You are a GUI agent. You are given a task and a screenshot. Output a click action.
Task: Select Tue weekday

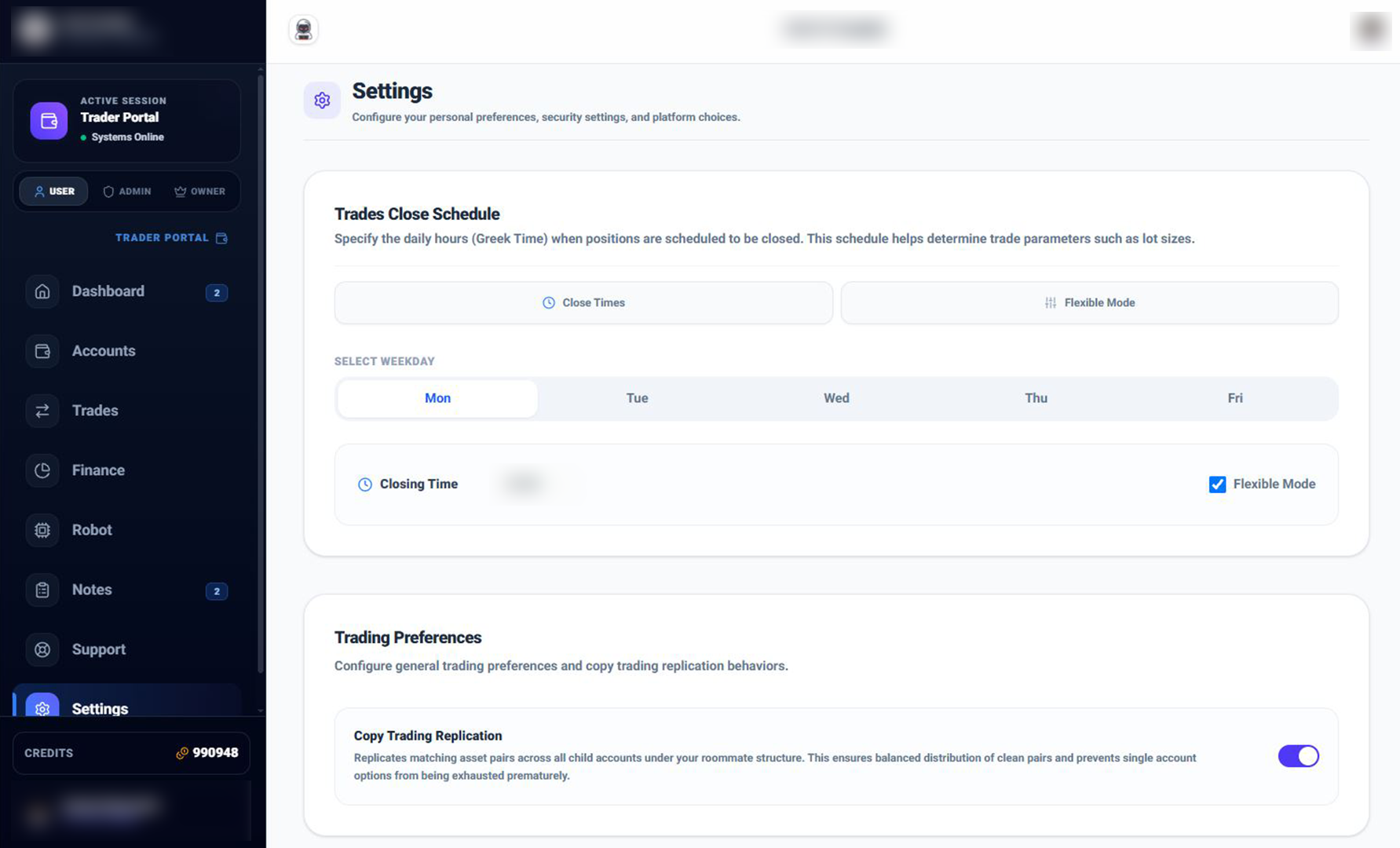(637, 398)
